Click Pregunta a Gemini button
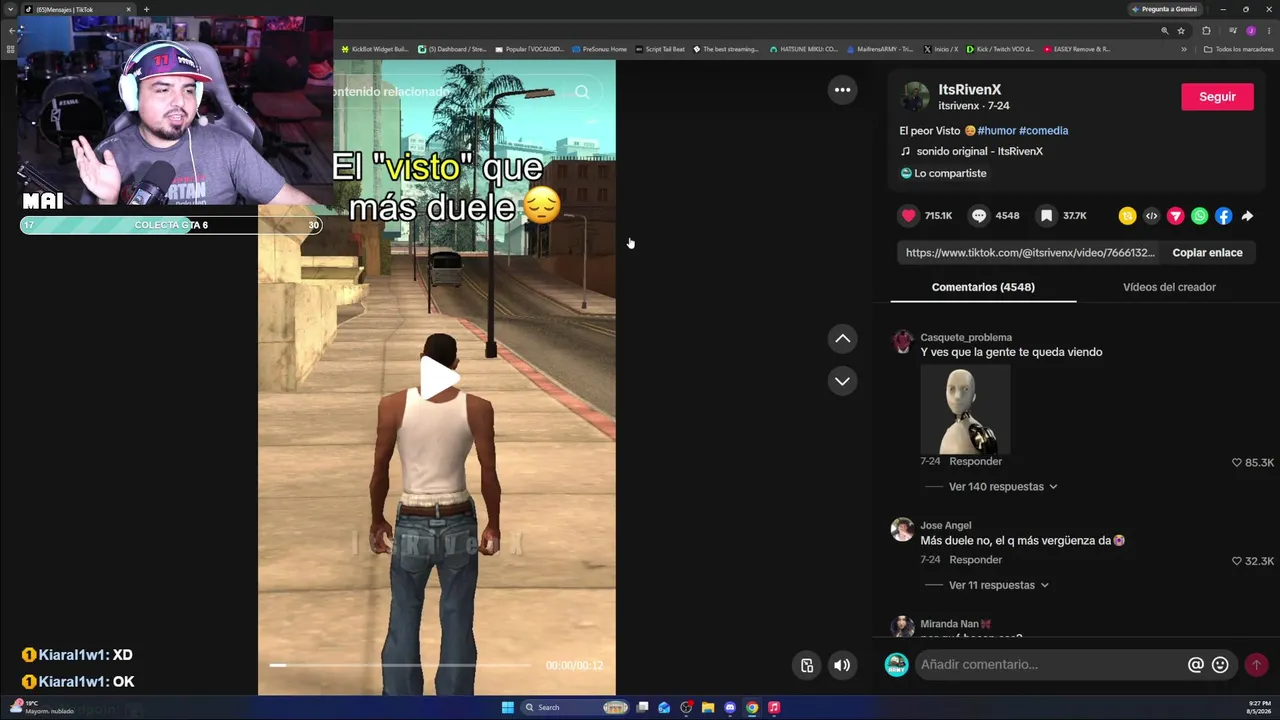The height and width of the screenshot is (720, 1280). (x=1164, y=9)
